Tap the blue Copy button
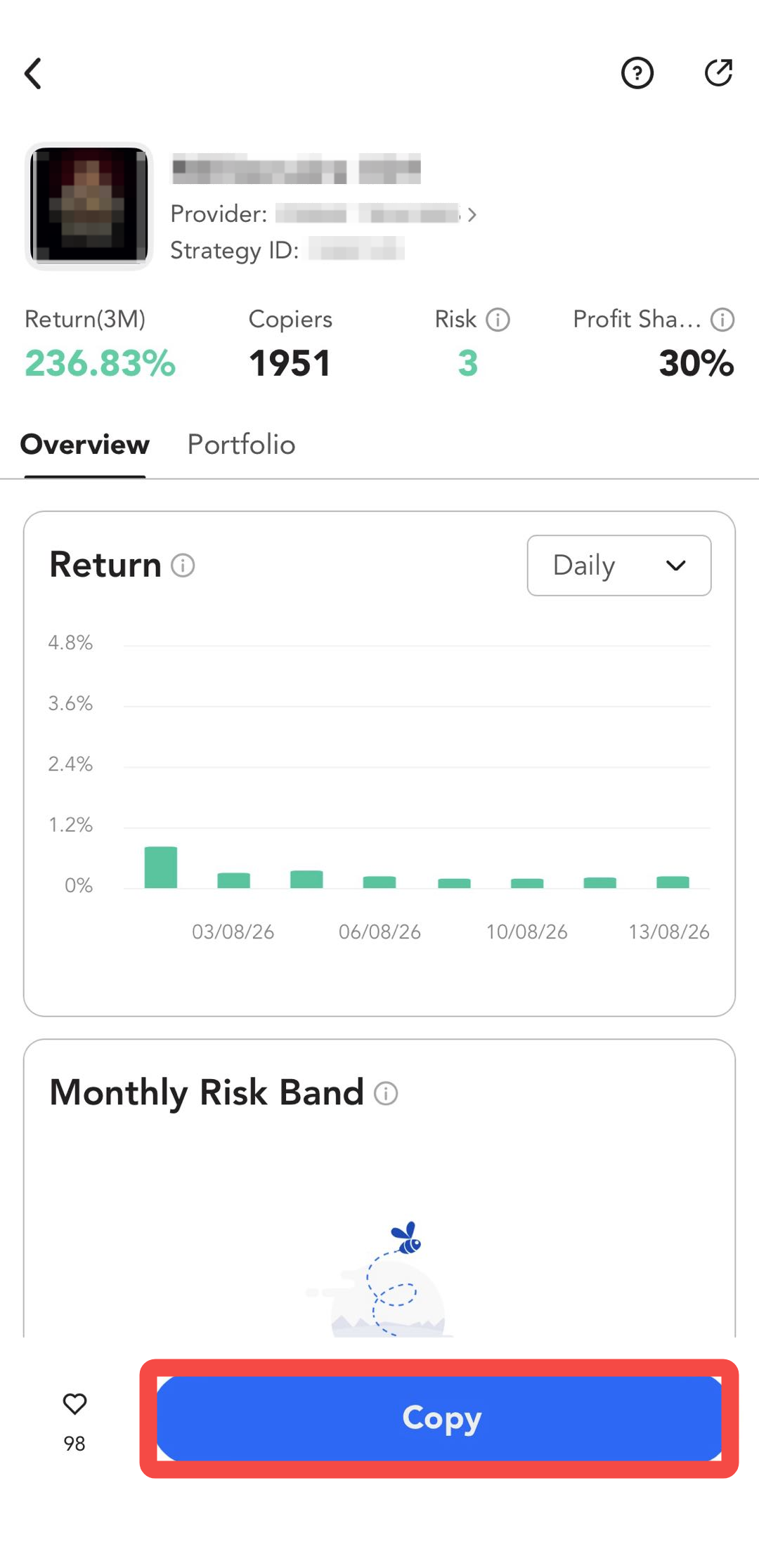759x1568 pixels. coord(439,1418)
